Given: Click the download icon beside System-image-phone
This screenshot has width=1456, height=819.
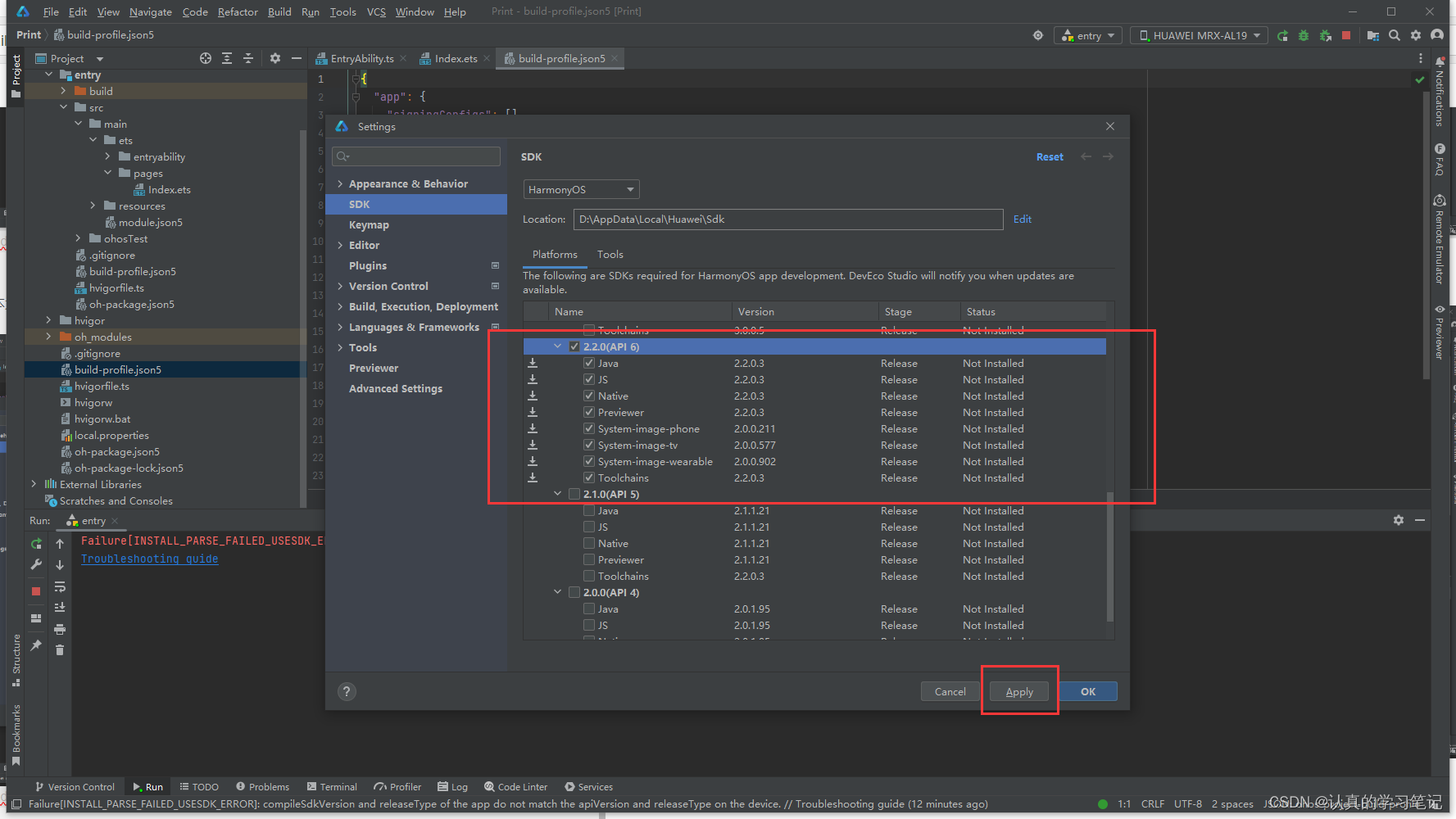Looking at the screenshot, I should click(533, 428).
